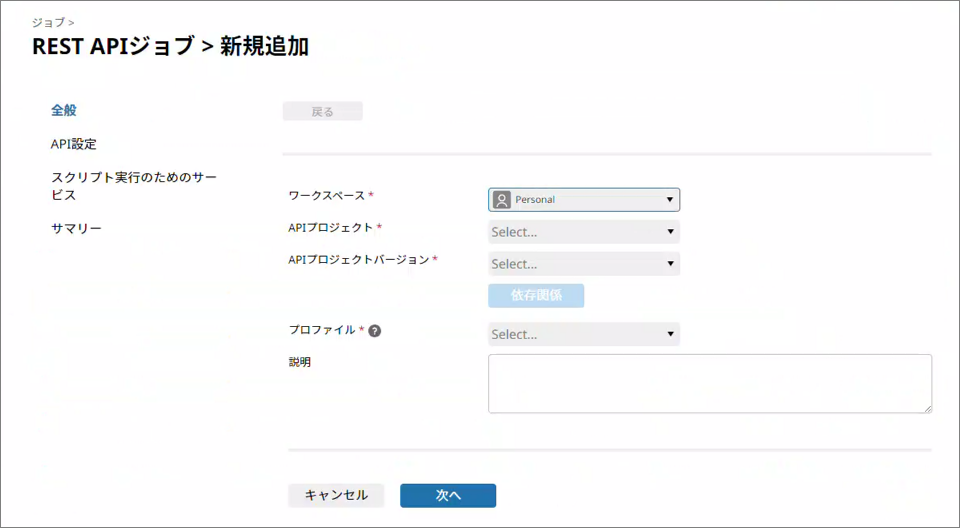The height and width of the screenshot is (528, 960).
Task: Click the arrow of the プロファイル dropdown
Action: coord(669,335)
